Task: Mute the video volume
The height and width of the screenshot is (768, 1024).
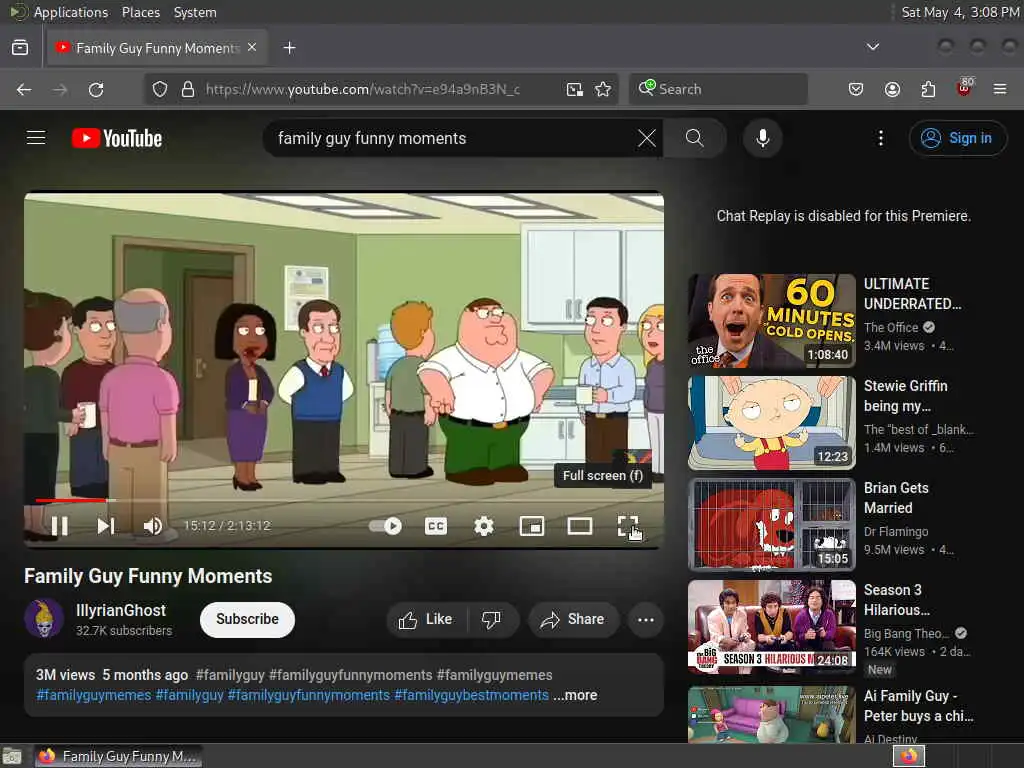Action: coord(153,526)
